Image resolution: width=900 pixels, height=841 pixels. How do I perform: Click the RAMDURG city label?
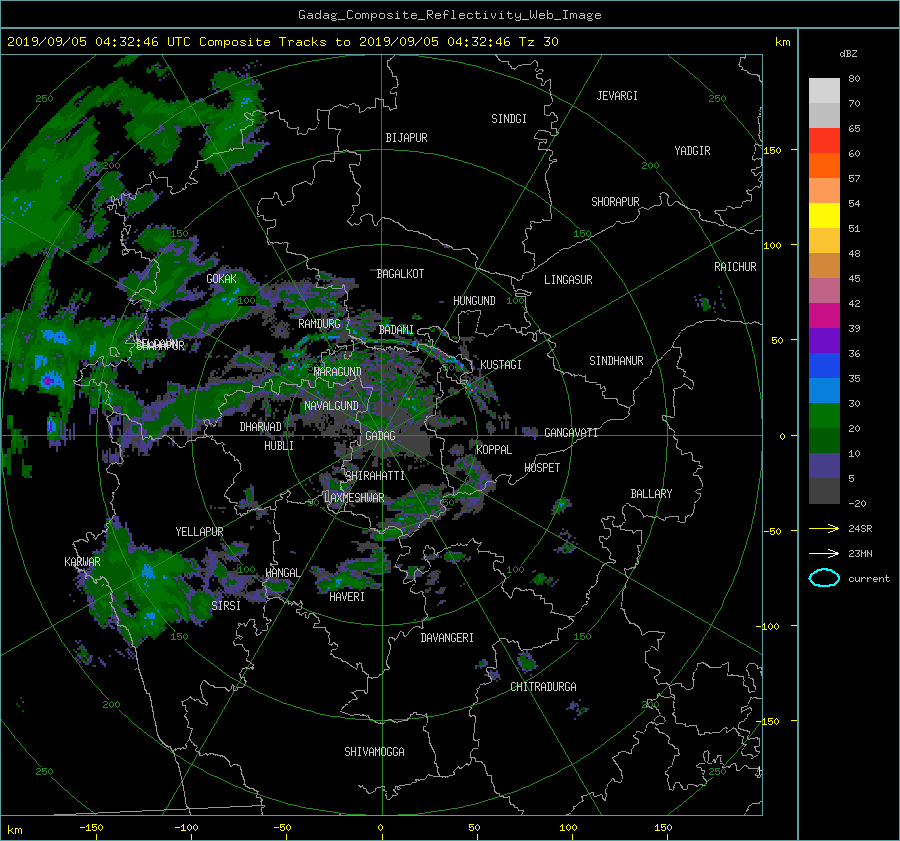[319, 324]
